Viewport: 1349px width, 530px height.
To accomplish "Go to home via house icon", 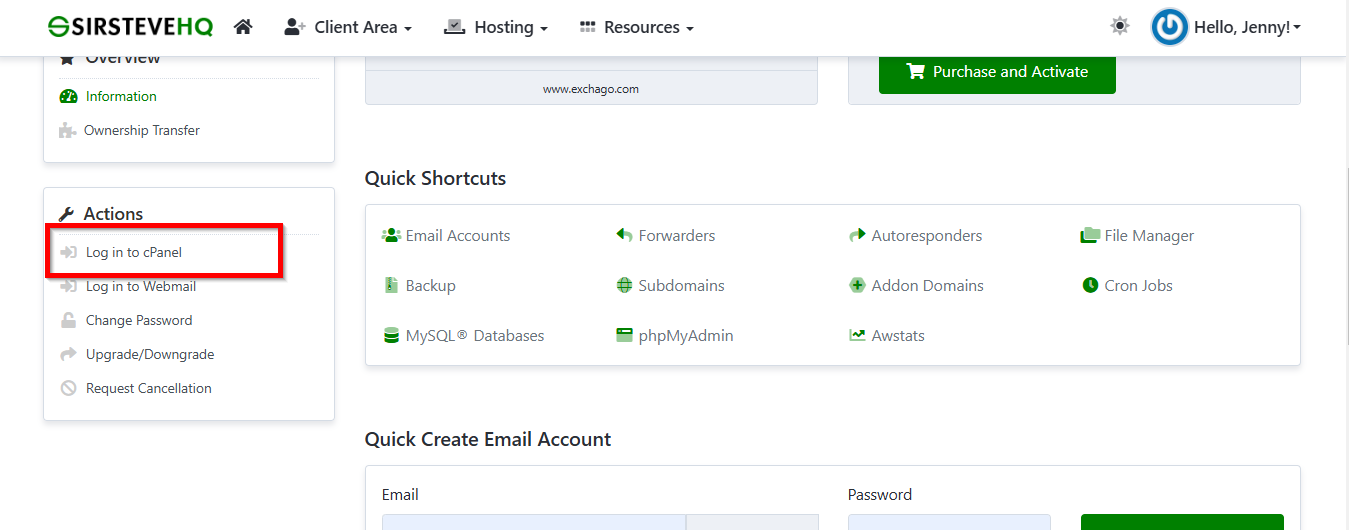I will pyautogui.click(x=243, y=27).
